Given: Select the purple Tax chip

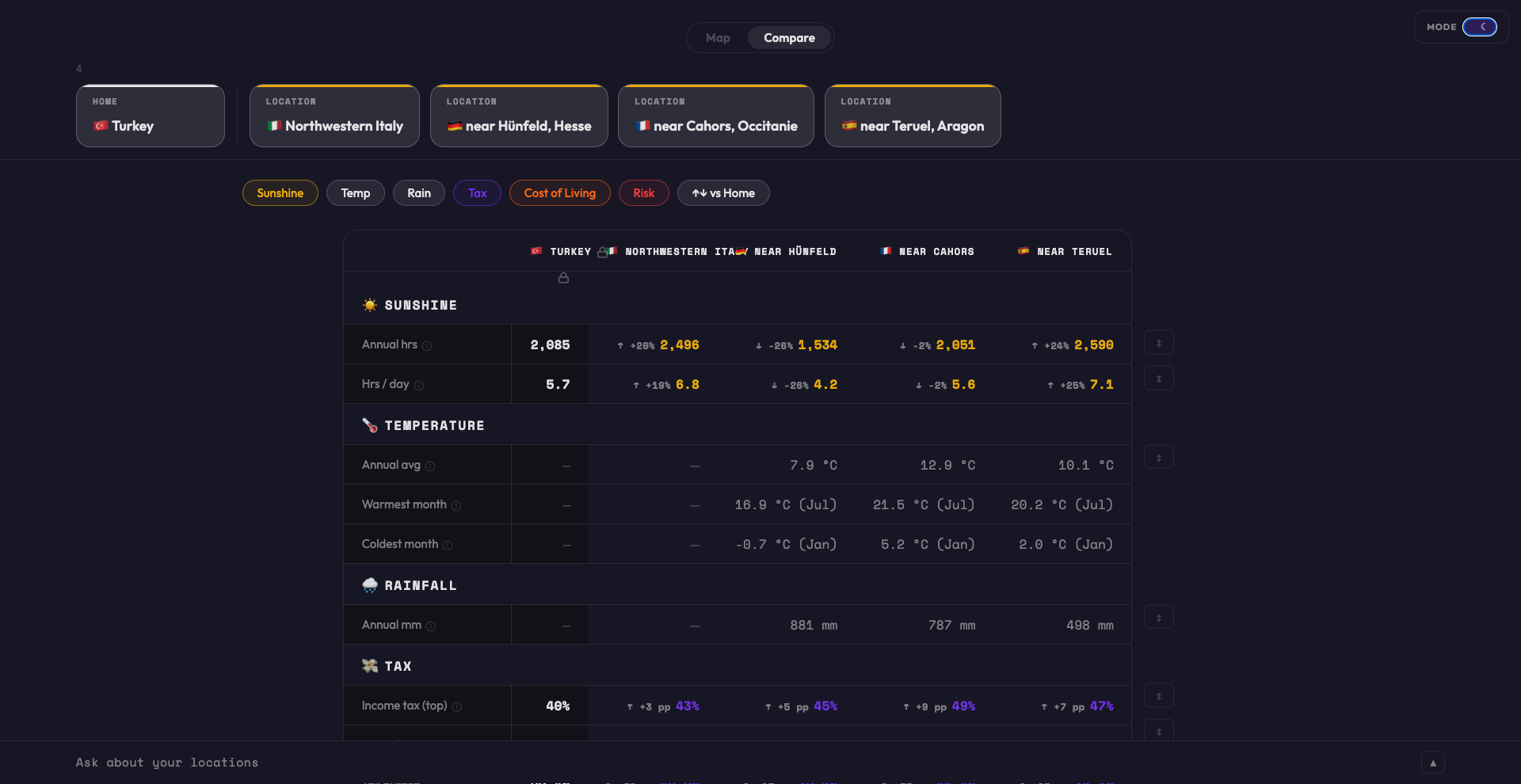Looking at the screenshot, I should (478, 193).
